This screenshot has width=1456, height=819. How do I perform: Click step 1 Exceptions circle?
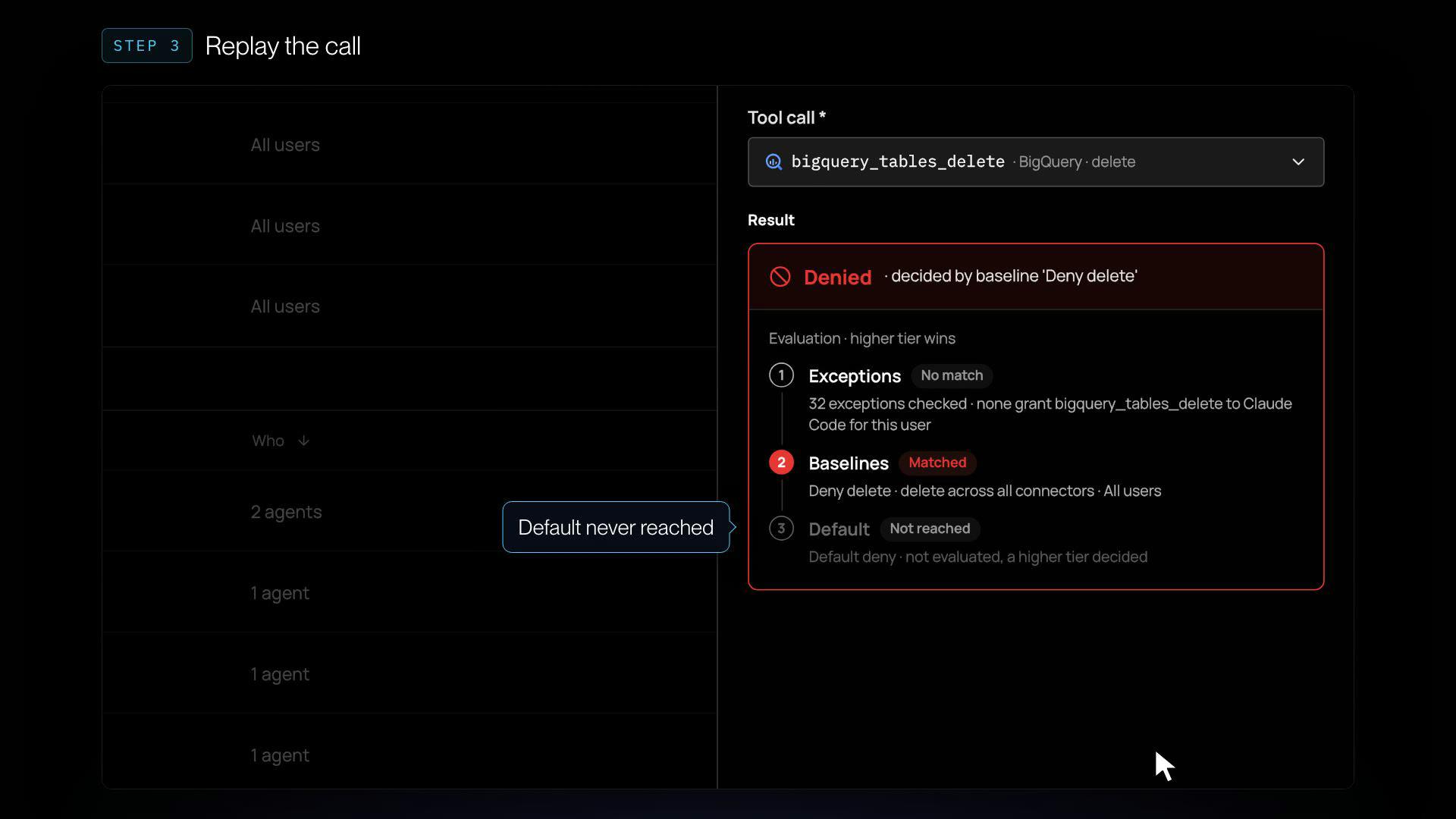click(x=781, y=375)
